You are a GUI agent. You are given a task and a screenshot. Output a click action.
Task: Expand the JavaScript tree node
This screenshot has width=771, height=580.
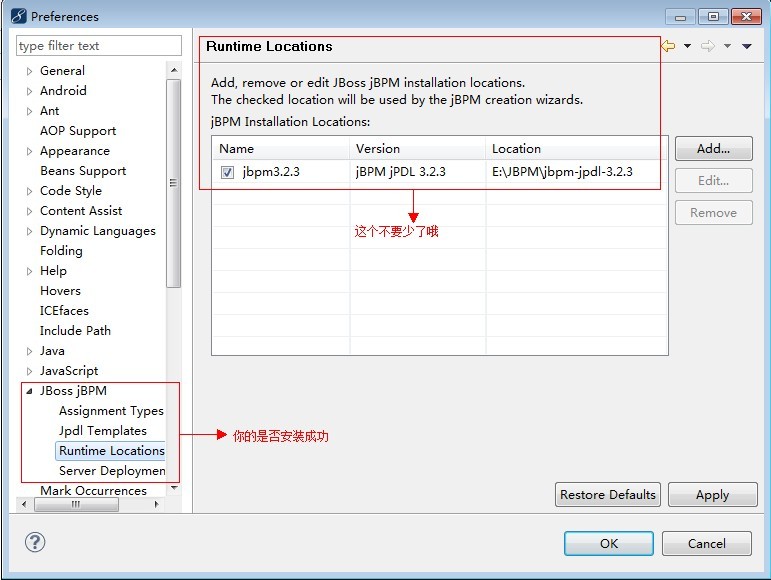[x=30, y=371]
